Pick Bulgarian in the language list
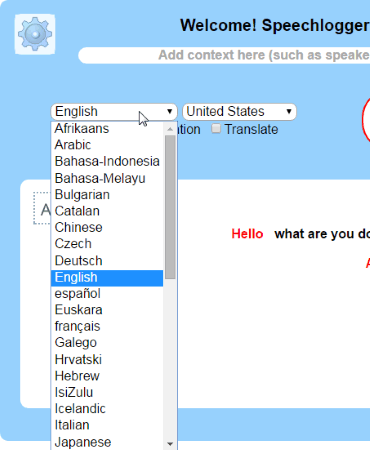The image size is (370, 450). (107, 194)
